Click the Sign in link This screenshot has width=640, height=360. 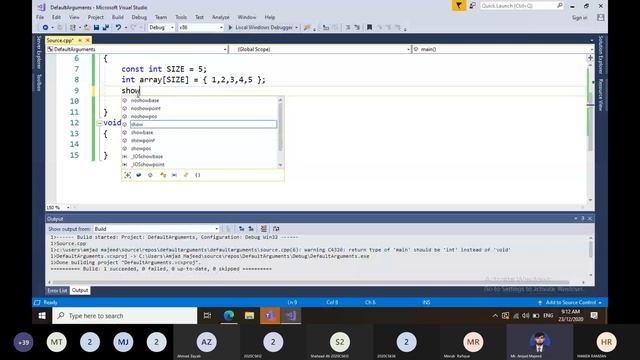[580, 18]
